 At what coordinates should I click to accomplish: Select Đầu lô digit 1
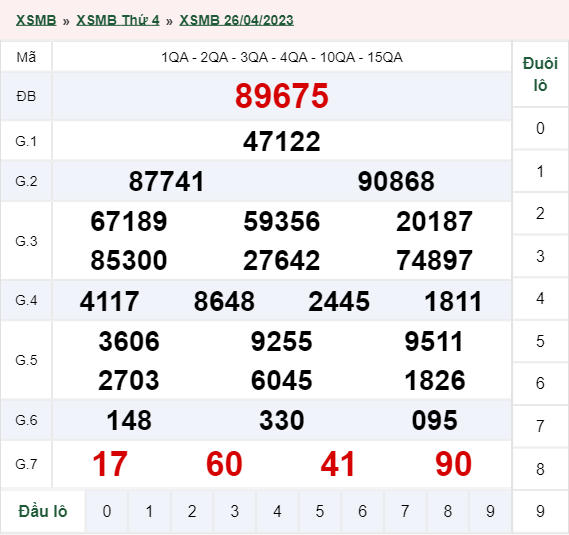click(149, 511)
